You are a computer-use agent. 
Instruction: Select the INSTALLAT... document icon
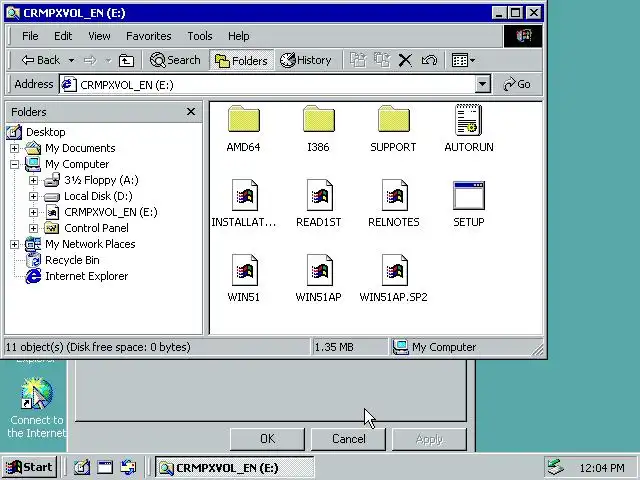(244, 195)
